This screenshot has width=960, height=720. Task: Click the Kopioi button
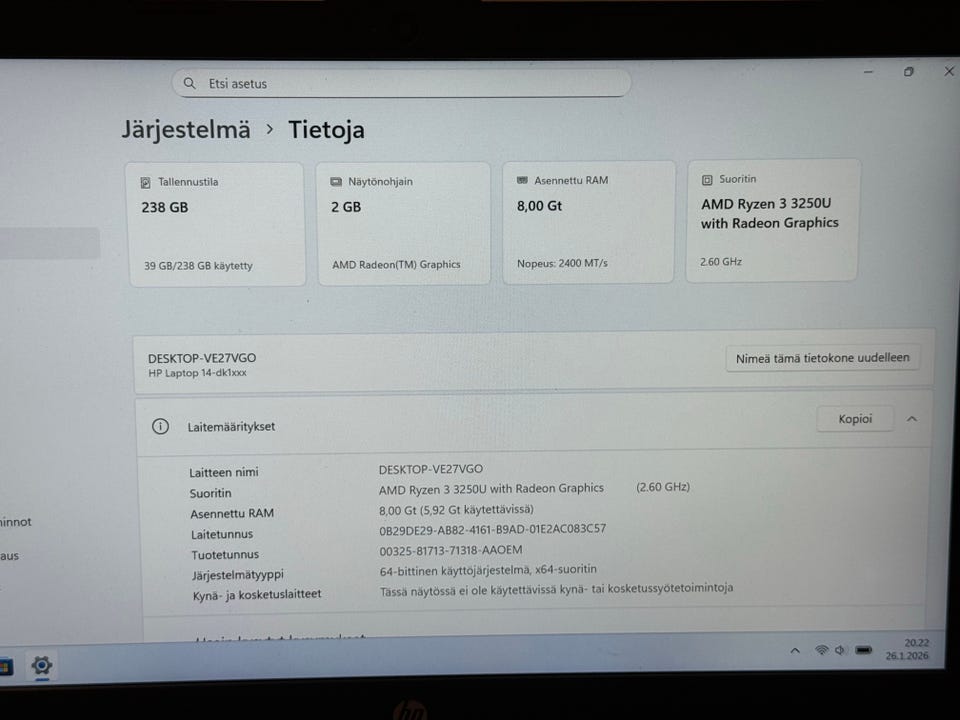(855, 419)
